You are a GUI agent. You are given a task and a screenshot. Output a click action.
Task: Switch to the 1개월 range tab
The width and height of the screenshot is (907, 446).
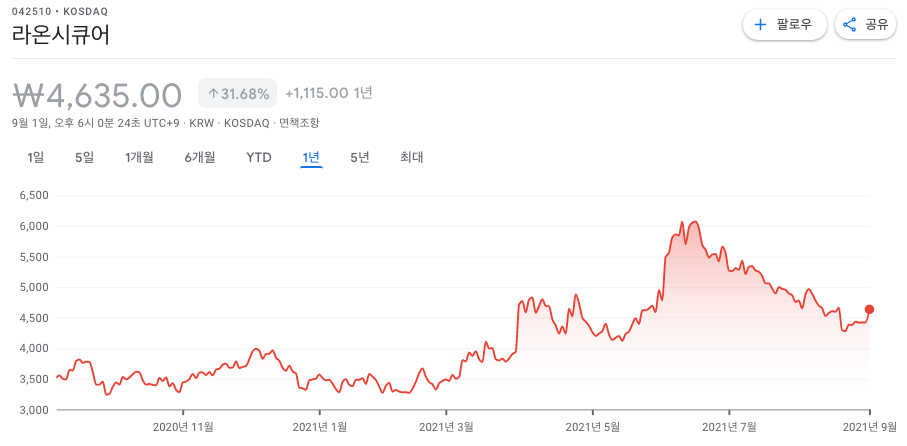[139, 157]
